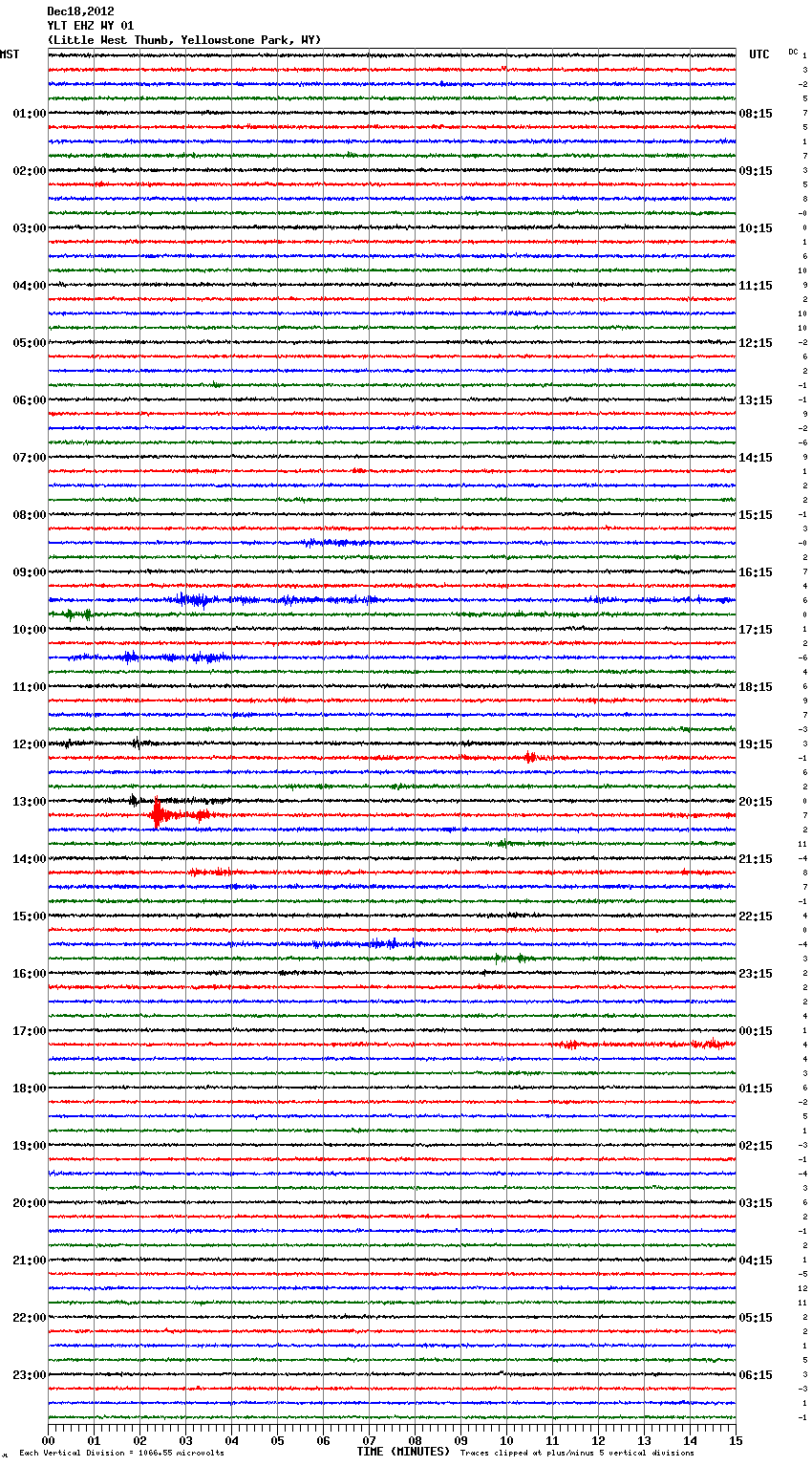Click the 02:15 UTC time label

pos(756,1146)
